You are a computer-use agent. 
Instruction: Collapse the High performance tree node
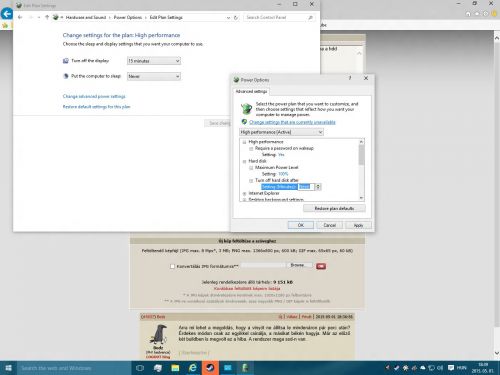click(244, 142)
